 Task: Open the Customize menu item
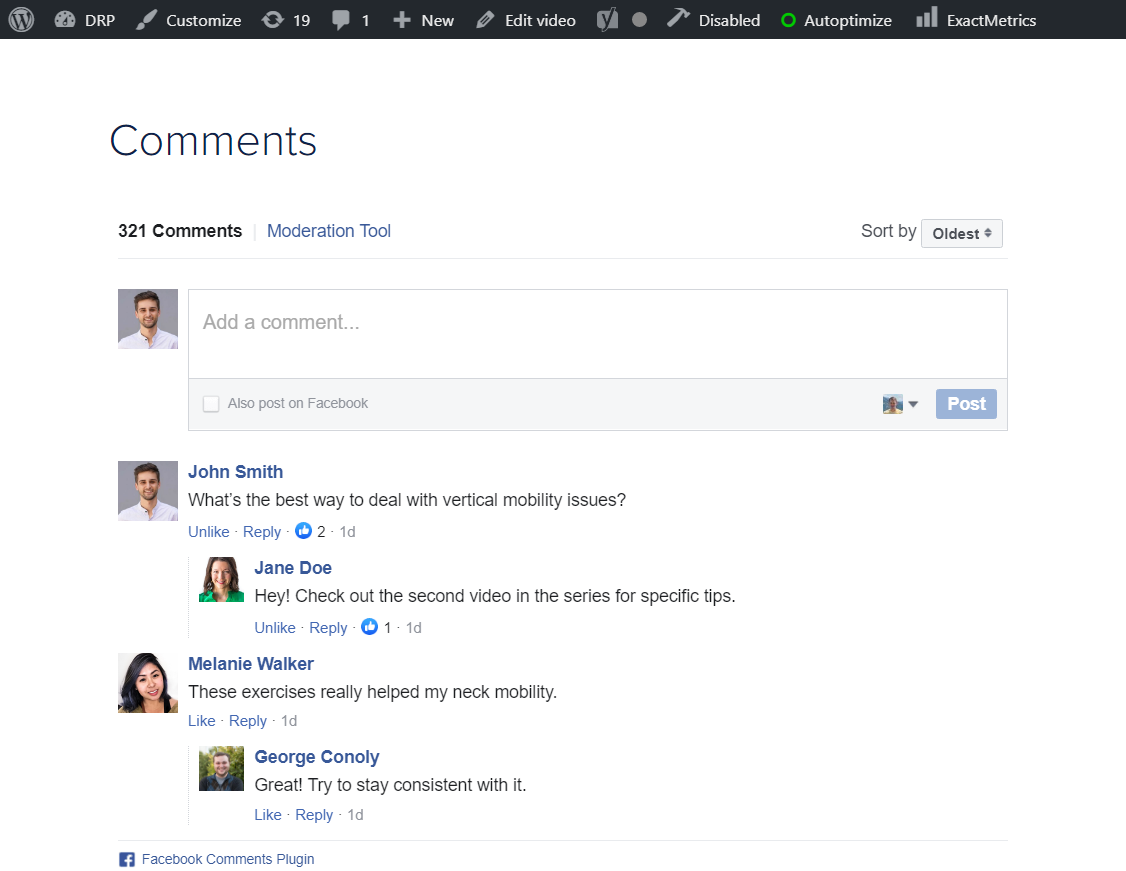tap(203, 20)
